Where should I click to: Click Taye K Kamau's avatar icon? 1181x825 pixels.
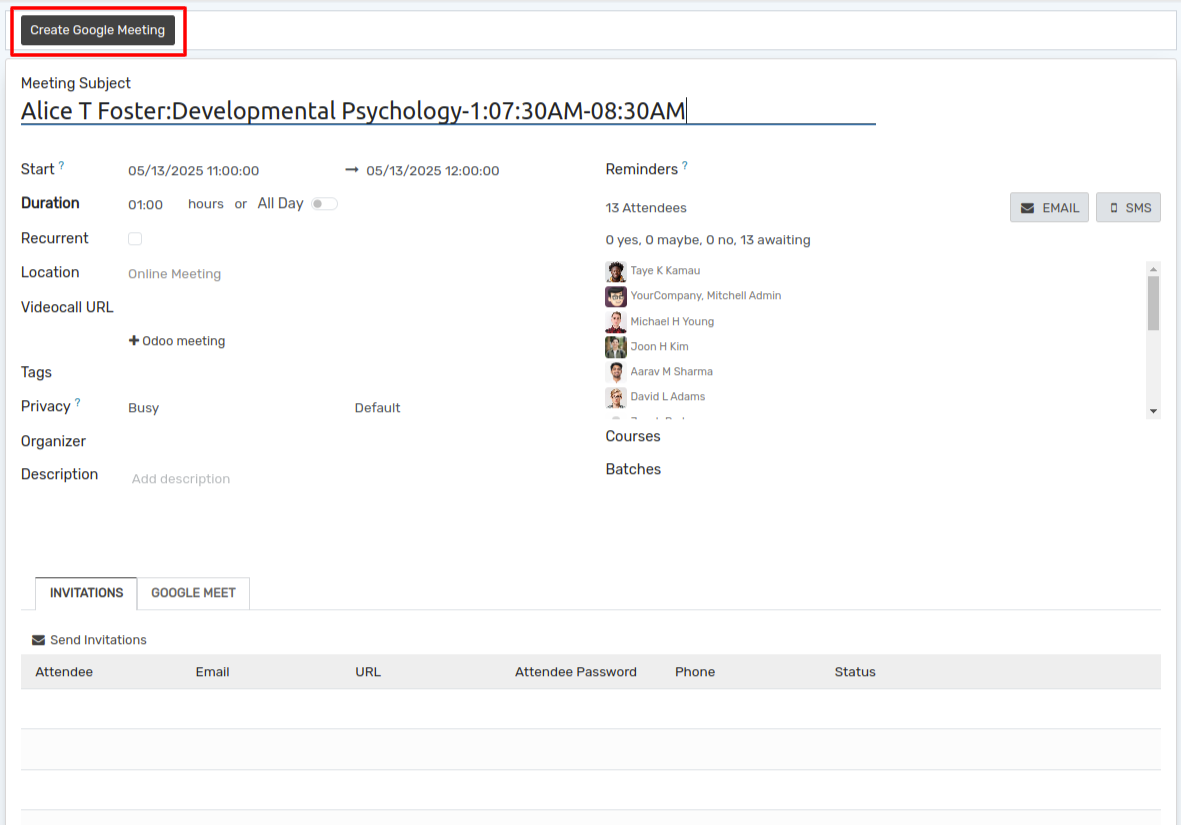tap(615, 271)
